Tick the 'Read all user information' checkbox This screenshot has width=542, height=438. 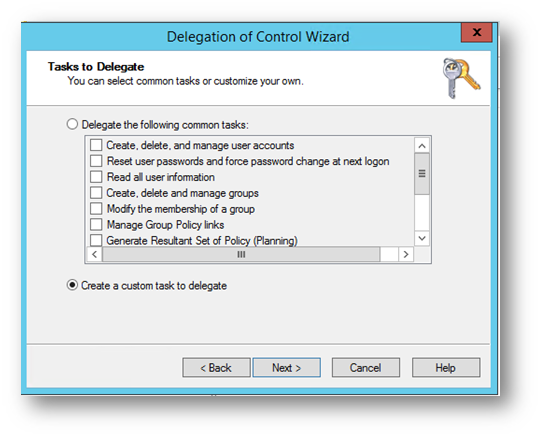[x=96, y=177]
